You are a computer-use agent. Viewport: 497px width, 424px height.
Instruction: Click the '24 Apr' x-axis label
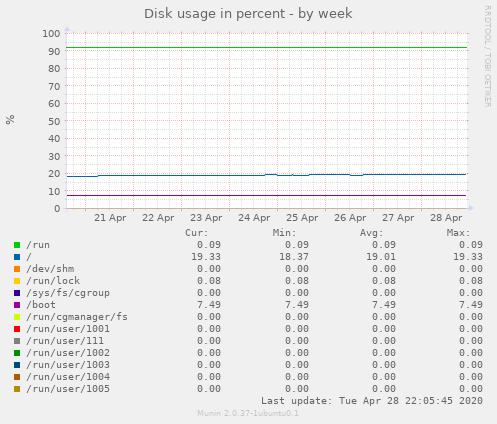[254, 218]
